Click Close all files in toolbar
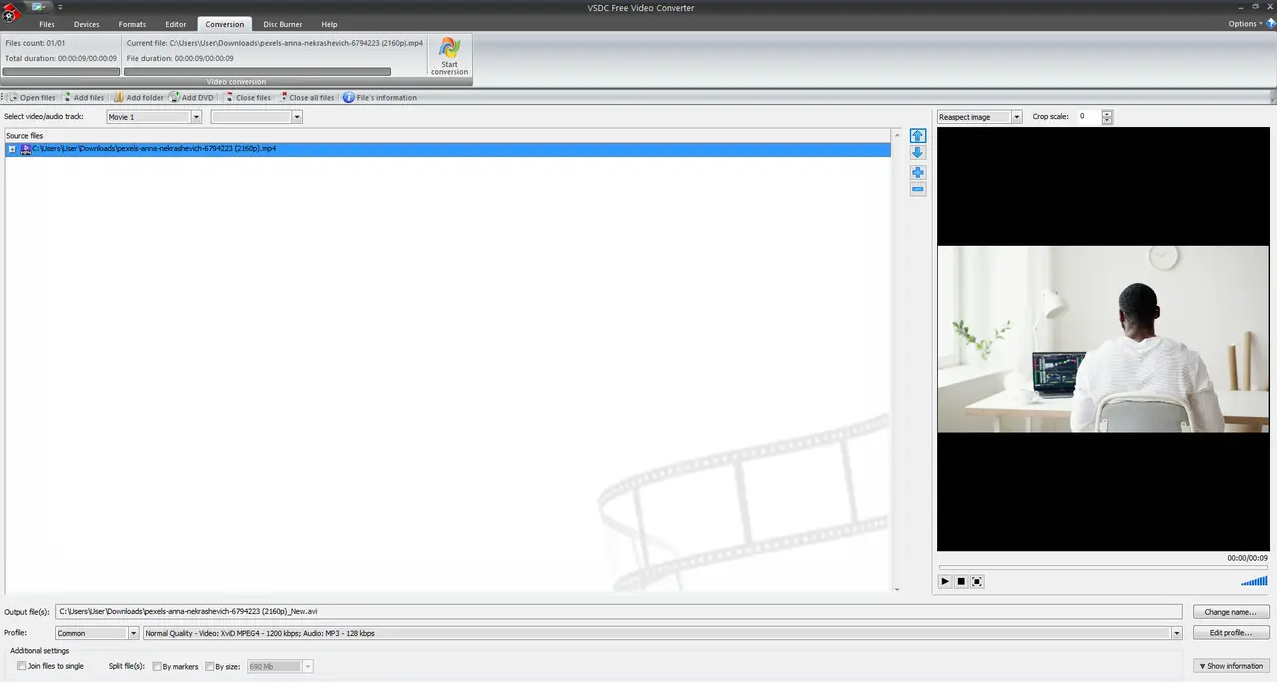Screen dimensions: 1277x682 click(306, 98)
